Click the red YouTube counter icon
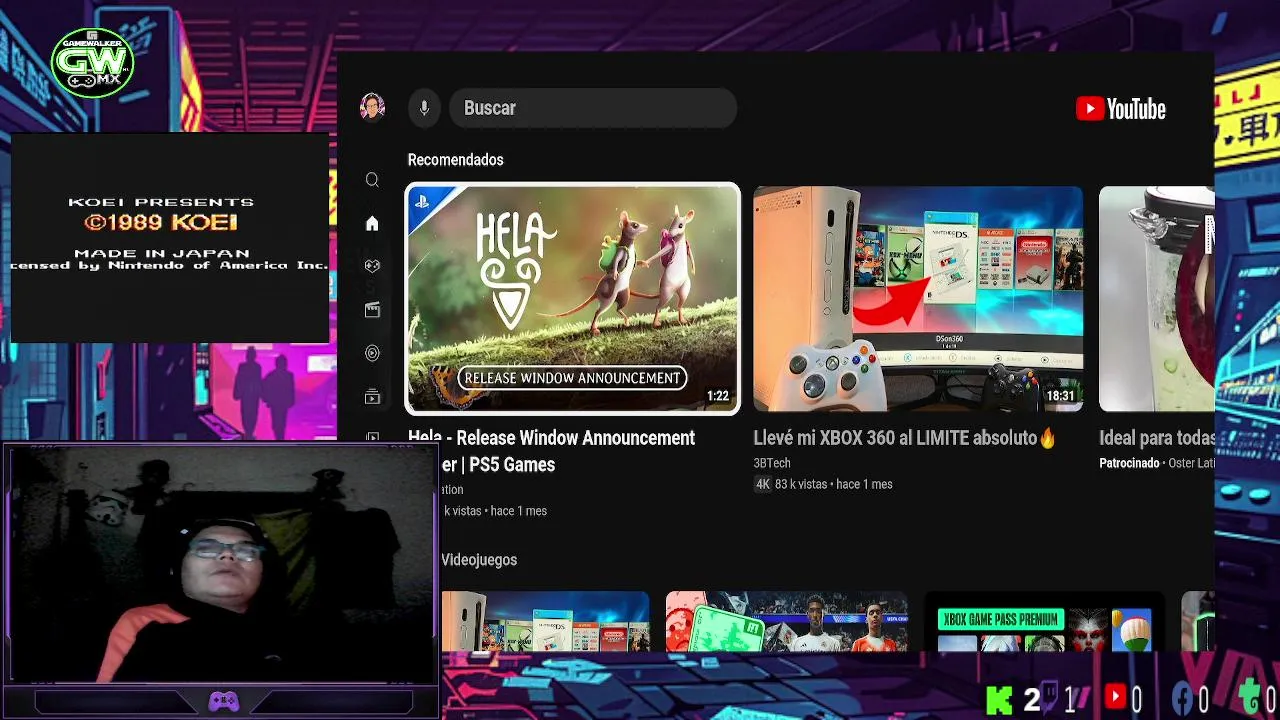 pos(1116,696)
